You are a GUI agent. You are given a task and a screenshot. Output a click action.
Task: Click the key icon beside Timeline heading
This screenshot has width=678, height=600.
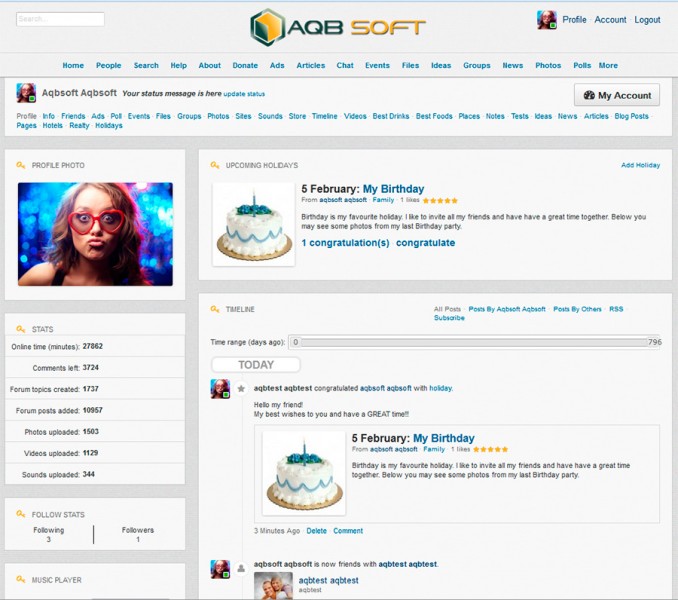click(x=214, y=309)
